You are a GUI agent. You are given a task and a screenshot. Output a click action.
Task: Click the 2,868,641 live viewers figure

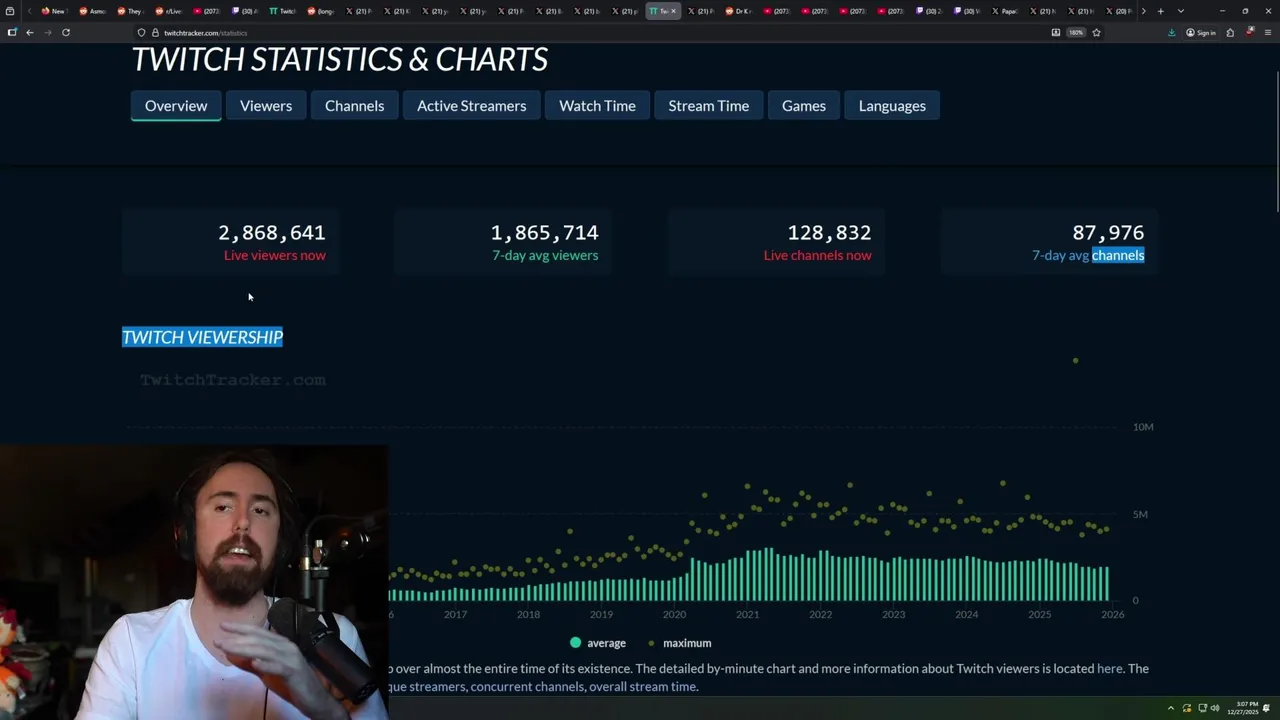272,232
